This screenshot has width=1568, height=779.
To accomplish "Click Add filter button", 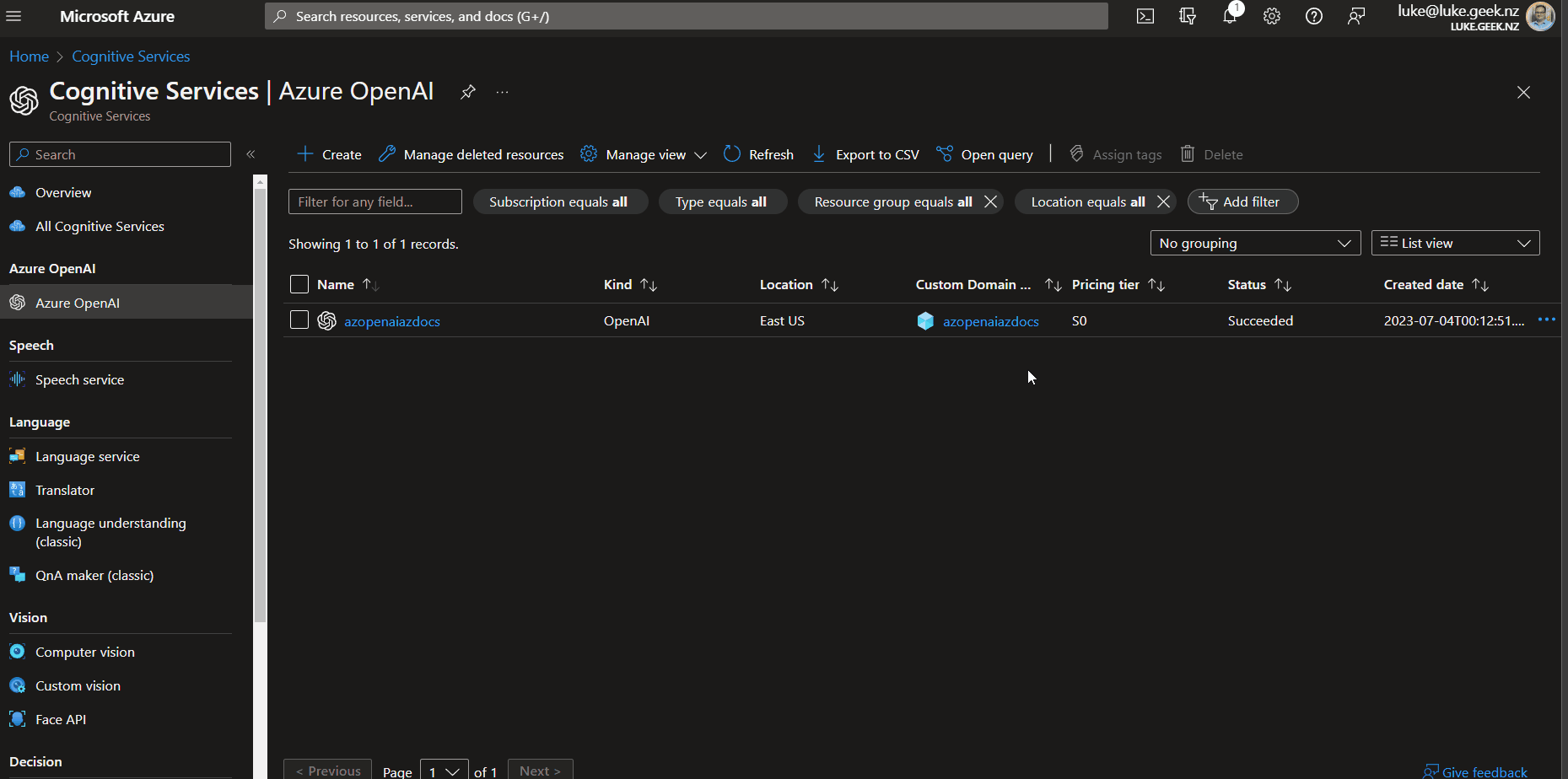I will [x=1242, y=201].
